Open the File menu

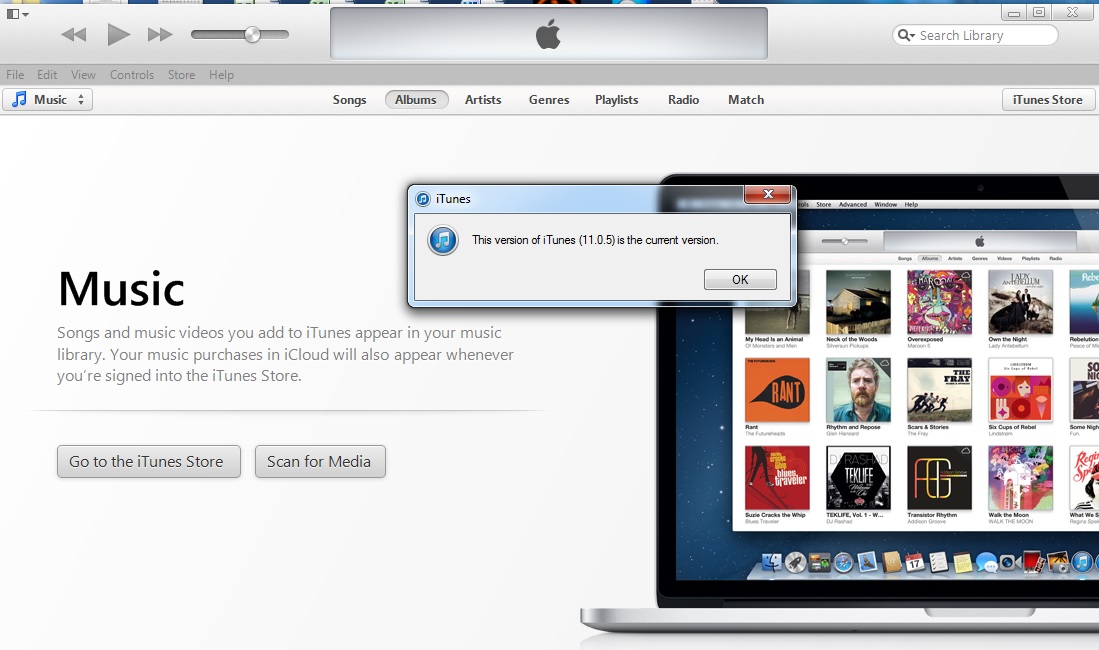[15, 74]
